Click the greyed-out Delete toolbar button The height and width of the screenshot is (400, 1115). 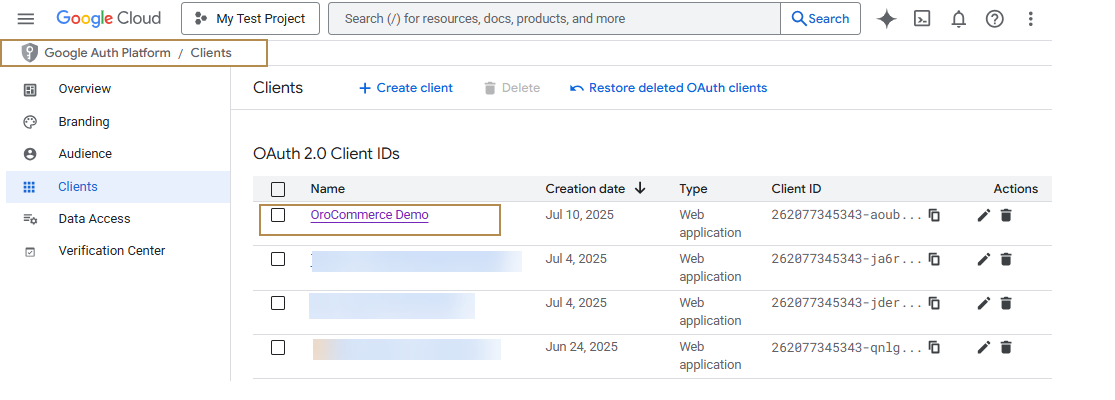pos(512,88)
